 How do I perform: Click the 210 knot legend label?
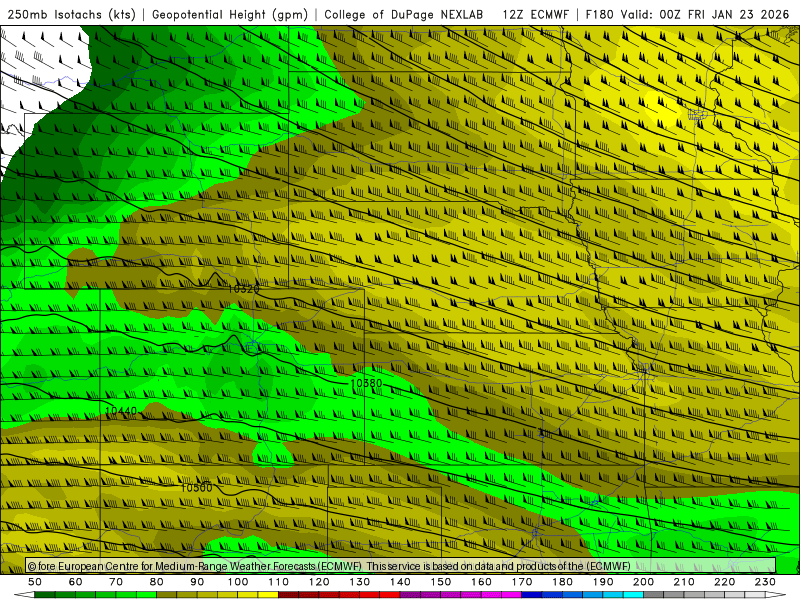coord(684,582)
